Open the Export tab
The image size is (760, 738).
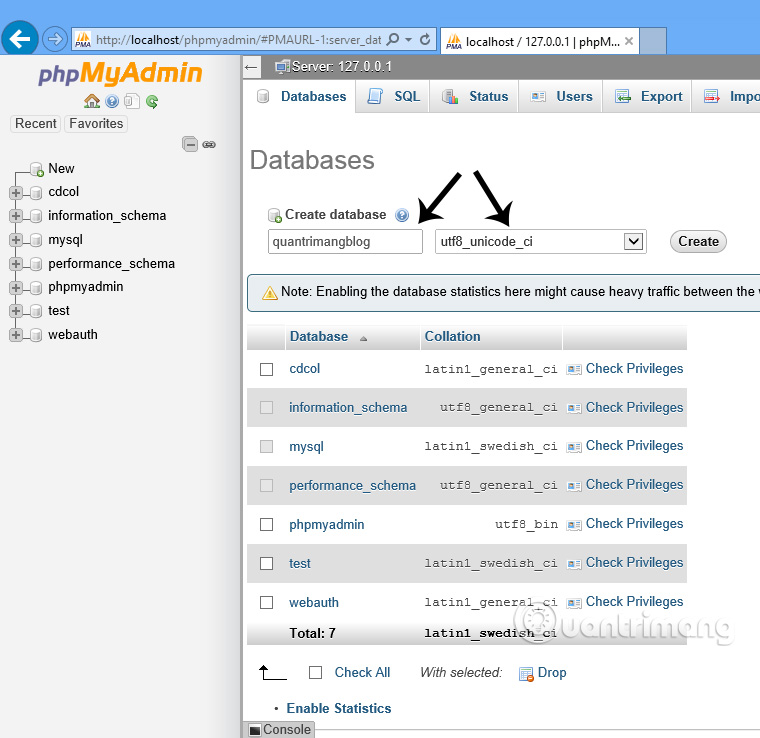pyautogui.click(x=647, y=96)
